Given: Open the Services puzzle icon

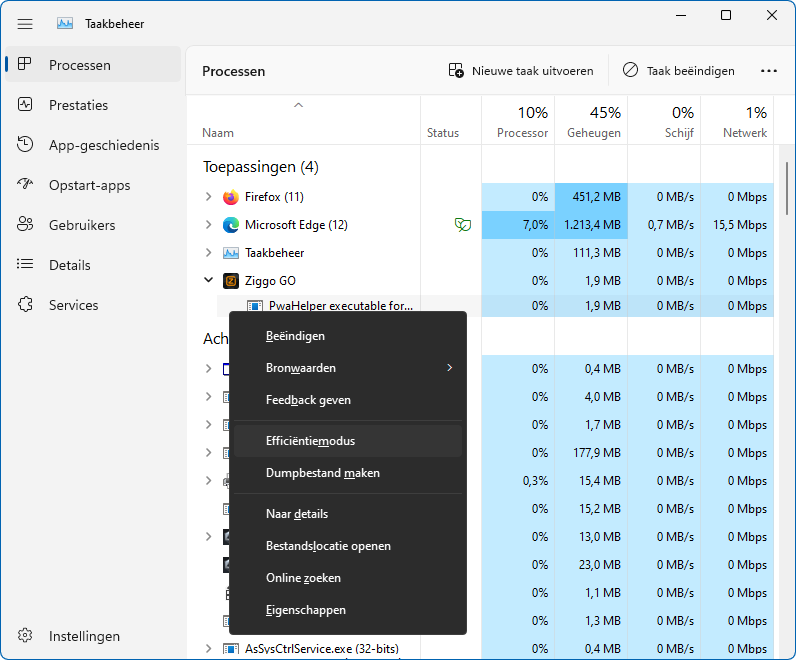Looking at the screenshot, I should pos(24,304).
